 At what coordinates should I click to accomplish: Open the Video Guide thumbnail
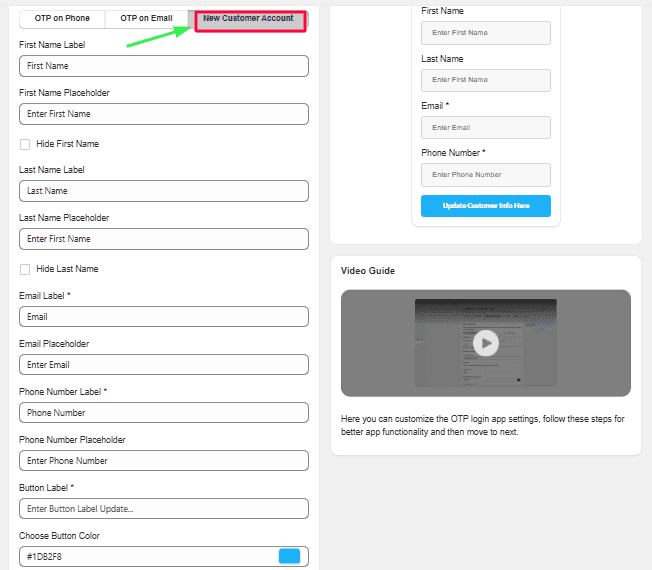pos(486,343)
